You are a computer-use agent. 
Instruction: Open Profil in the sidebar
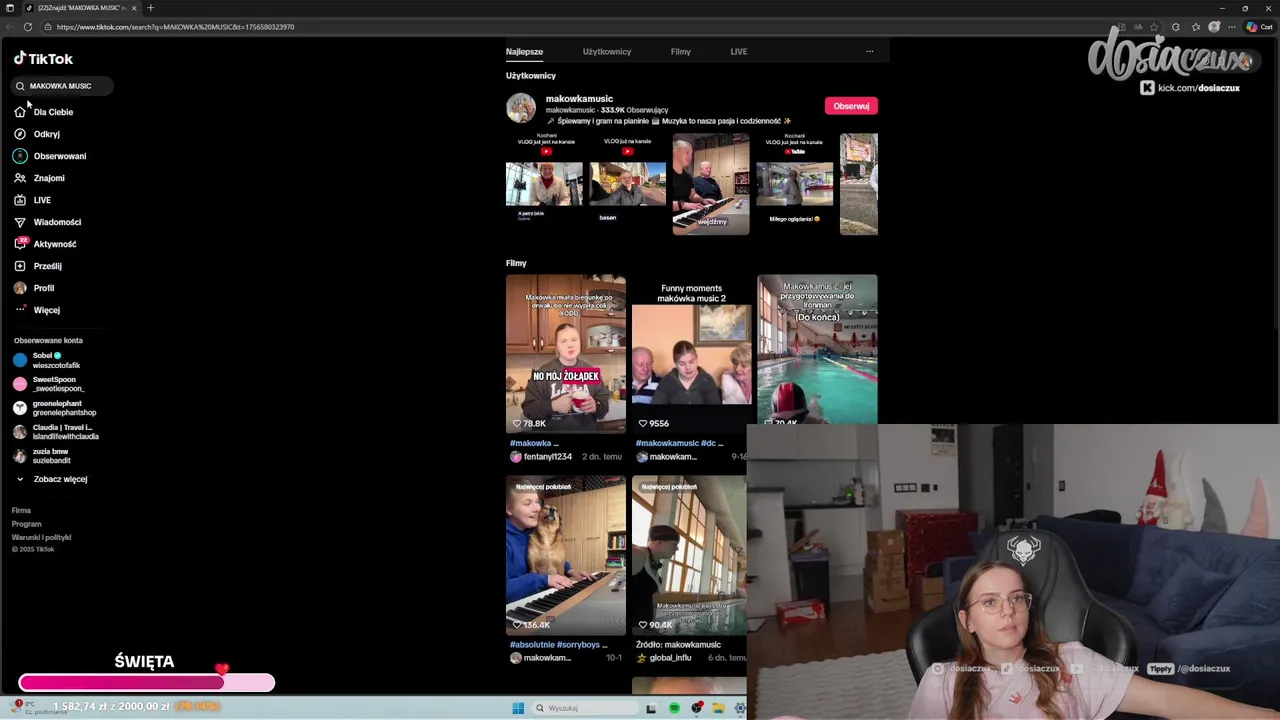[x=35, y=288]
